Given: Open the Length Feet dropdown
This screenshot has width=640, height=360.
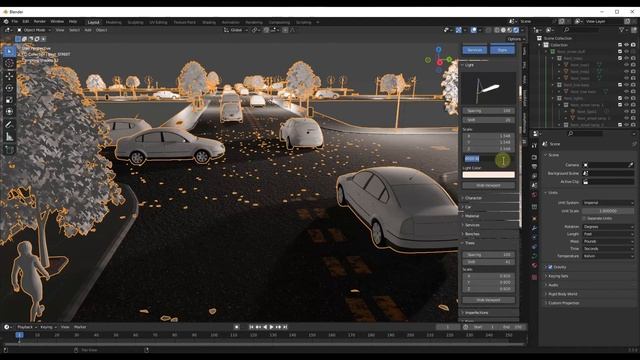Looking at the screenshot, I should pos(608,234).
